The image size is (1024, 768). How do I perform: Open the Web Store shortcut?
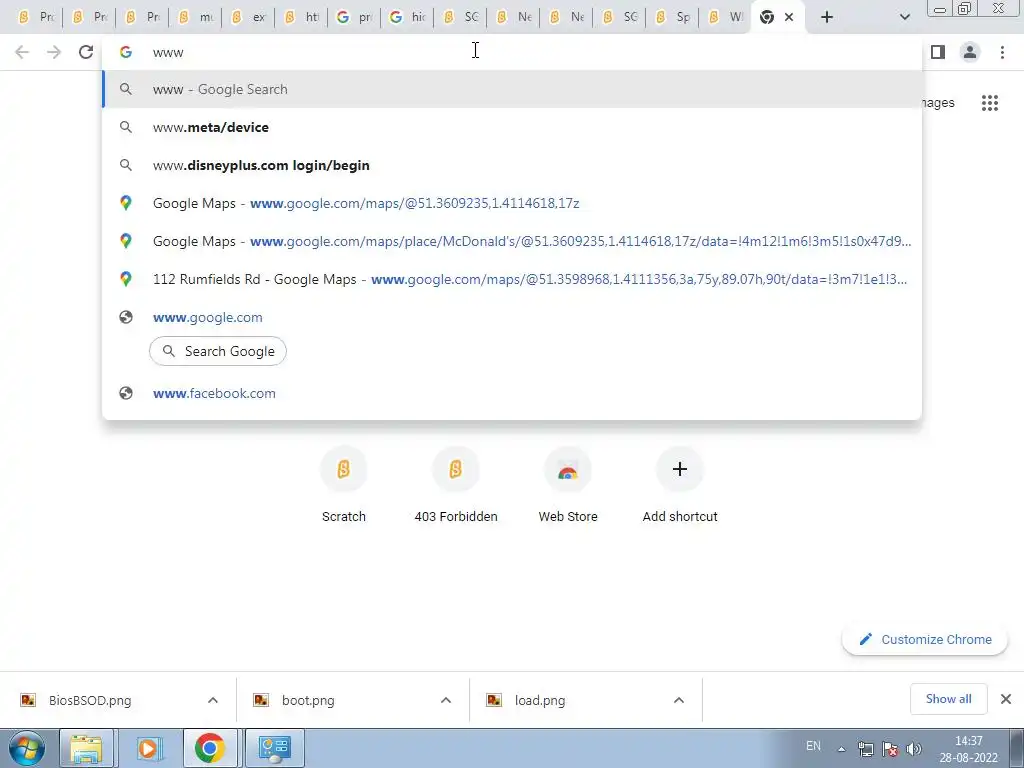click(568, 485)
